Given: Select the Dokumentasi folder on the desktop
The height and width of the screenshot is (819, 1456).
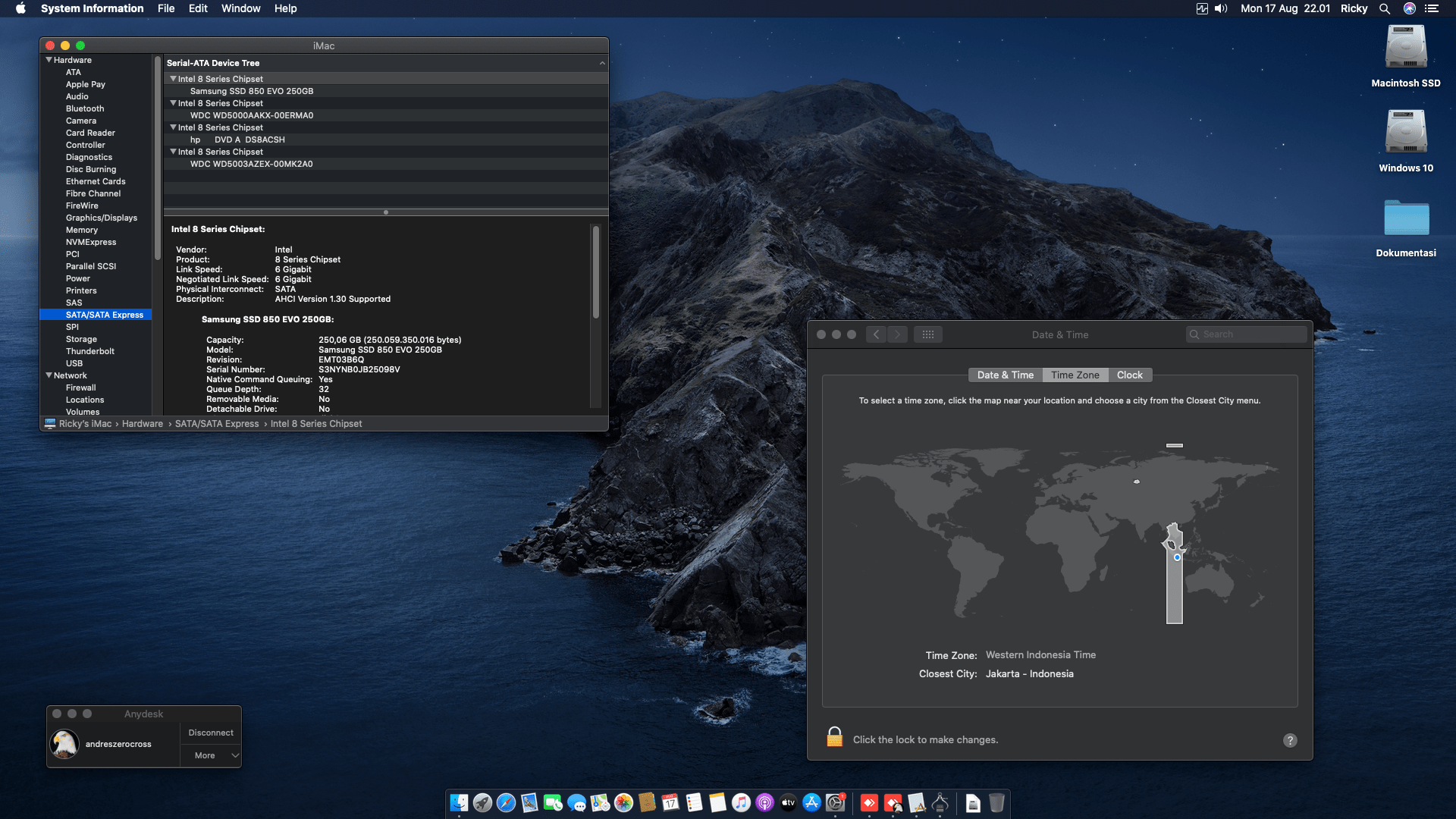Looking at the screenshot, I should (1406, 218).
